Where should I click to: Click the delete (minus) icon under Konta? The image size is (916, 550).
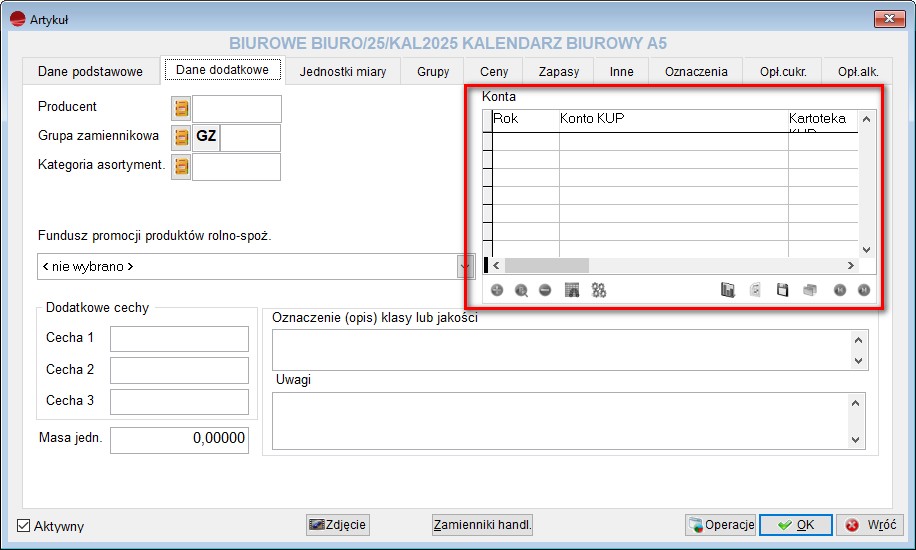pyautogui.click(x=545, y=290)
